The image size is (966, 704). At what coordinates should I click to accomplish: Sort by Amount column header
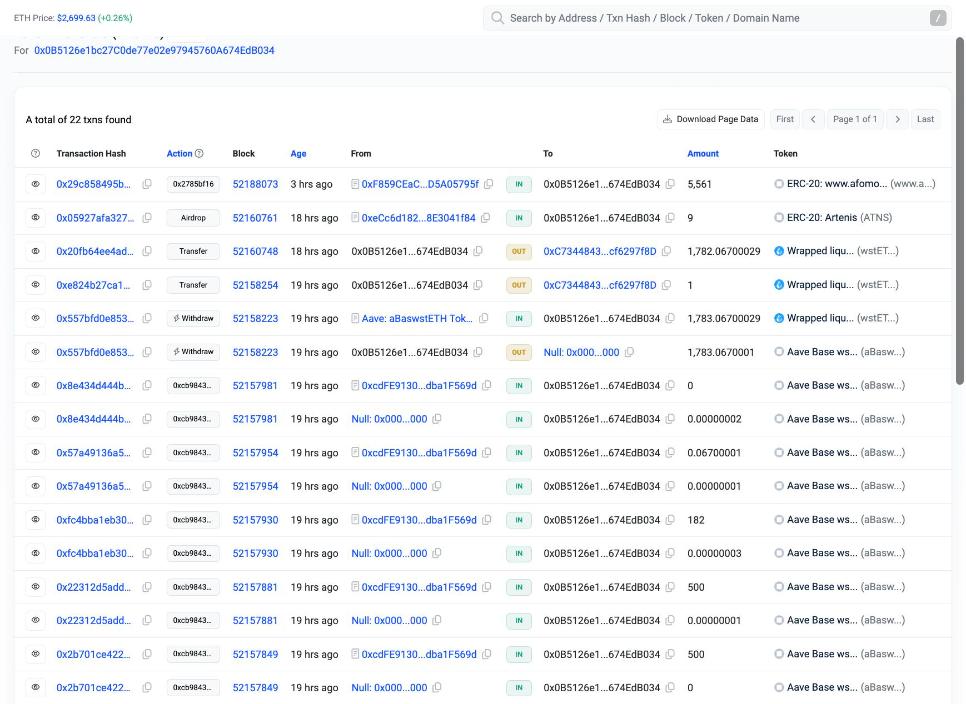[x=703, y=153]
